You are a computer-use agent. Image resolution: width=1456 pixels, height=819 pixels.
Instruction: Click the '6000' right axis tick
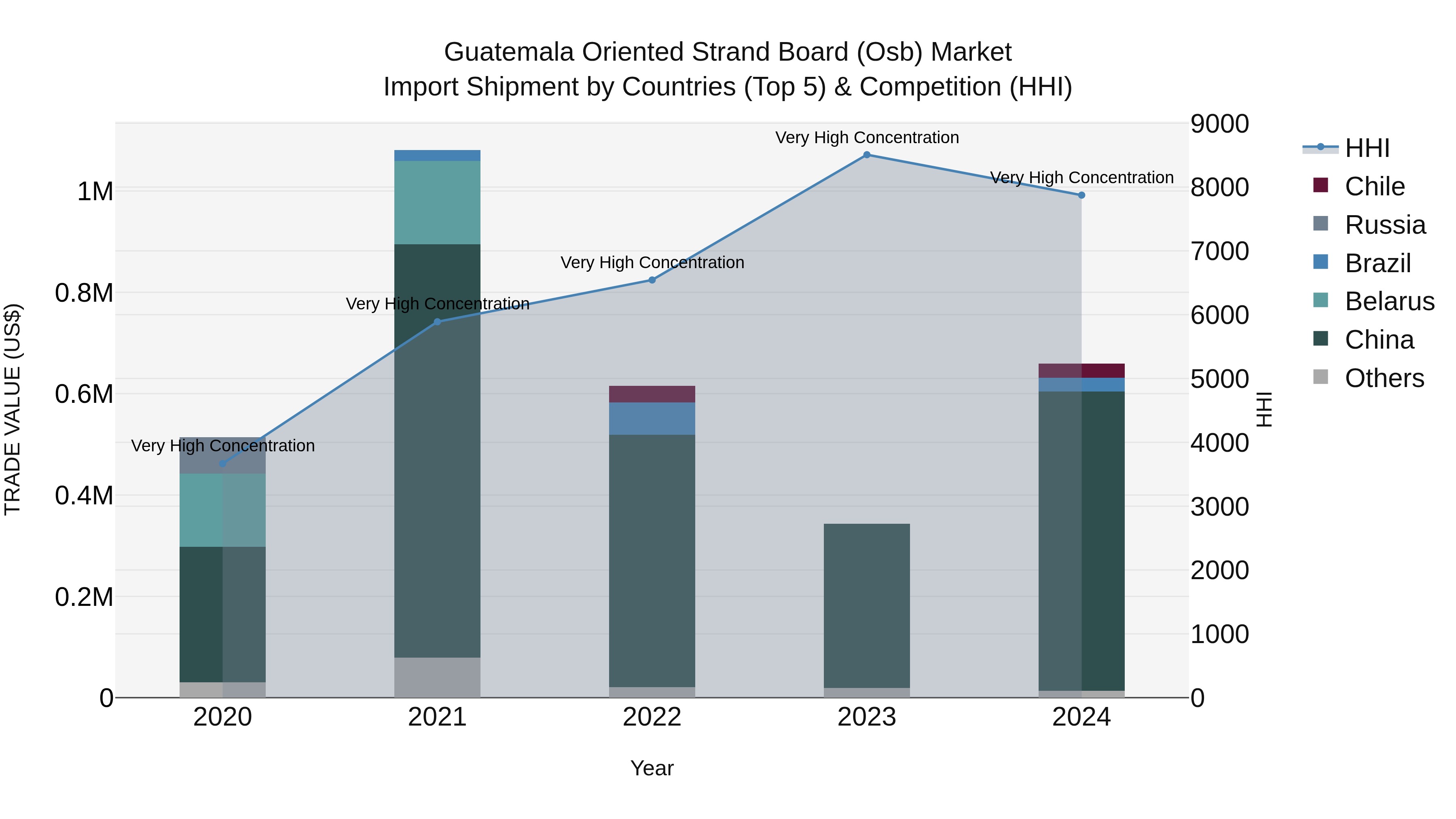pos(1220,315)
